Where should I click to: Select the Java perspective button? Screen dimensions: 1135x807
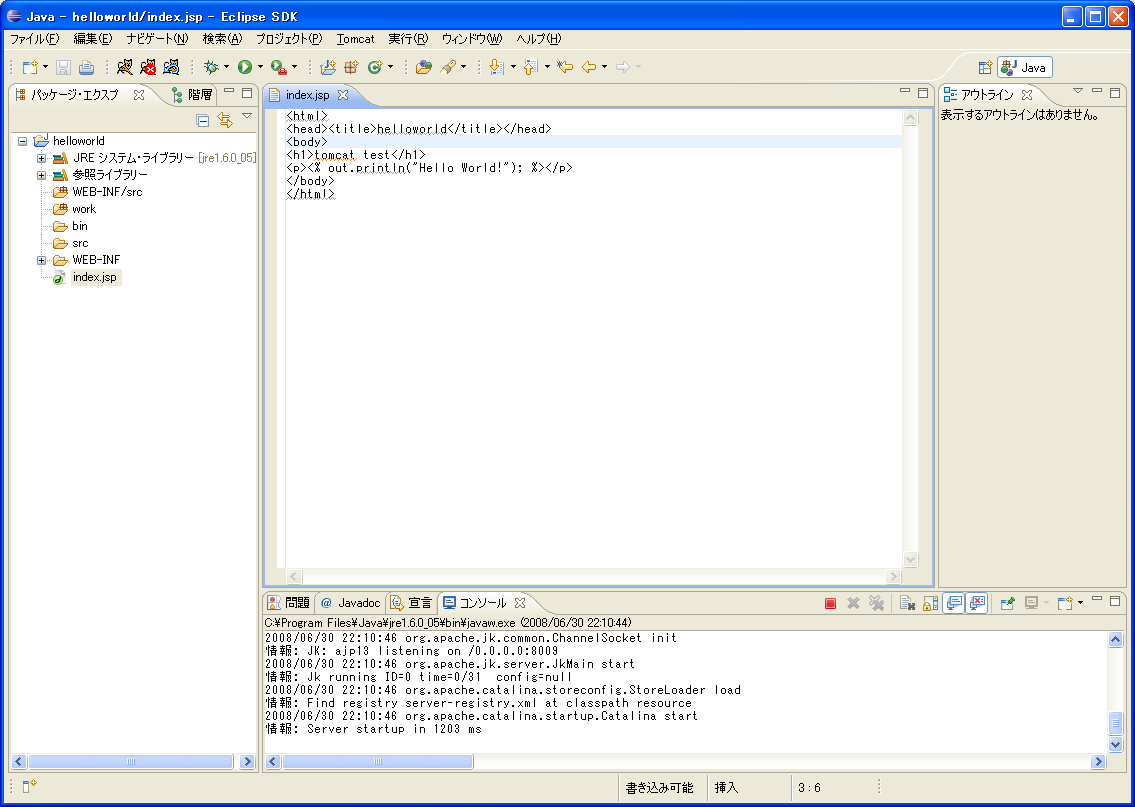[1024, 67]
